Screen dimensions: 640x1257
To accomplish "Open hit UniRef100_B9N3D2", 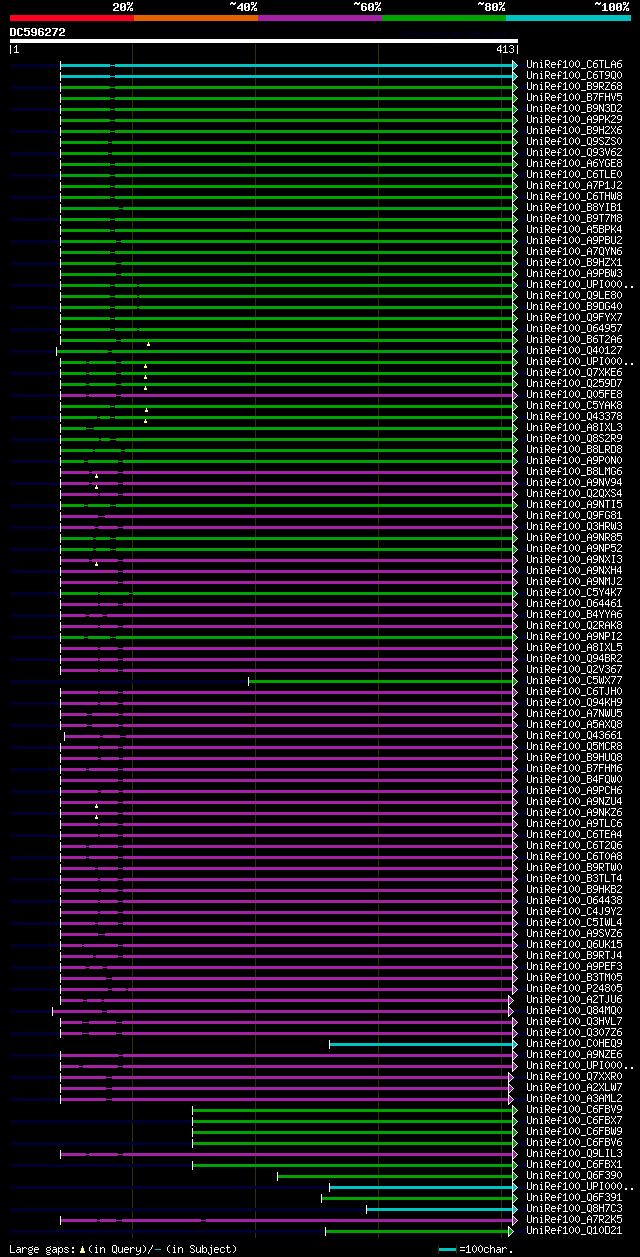I will (x=574, y=108).
